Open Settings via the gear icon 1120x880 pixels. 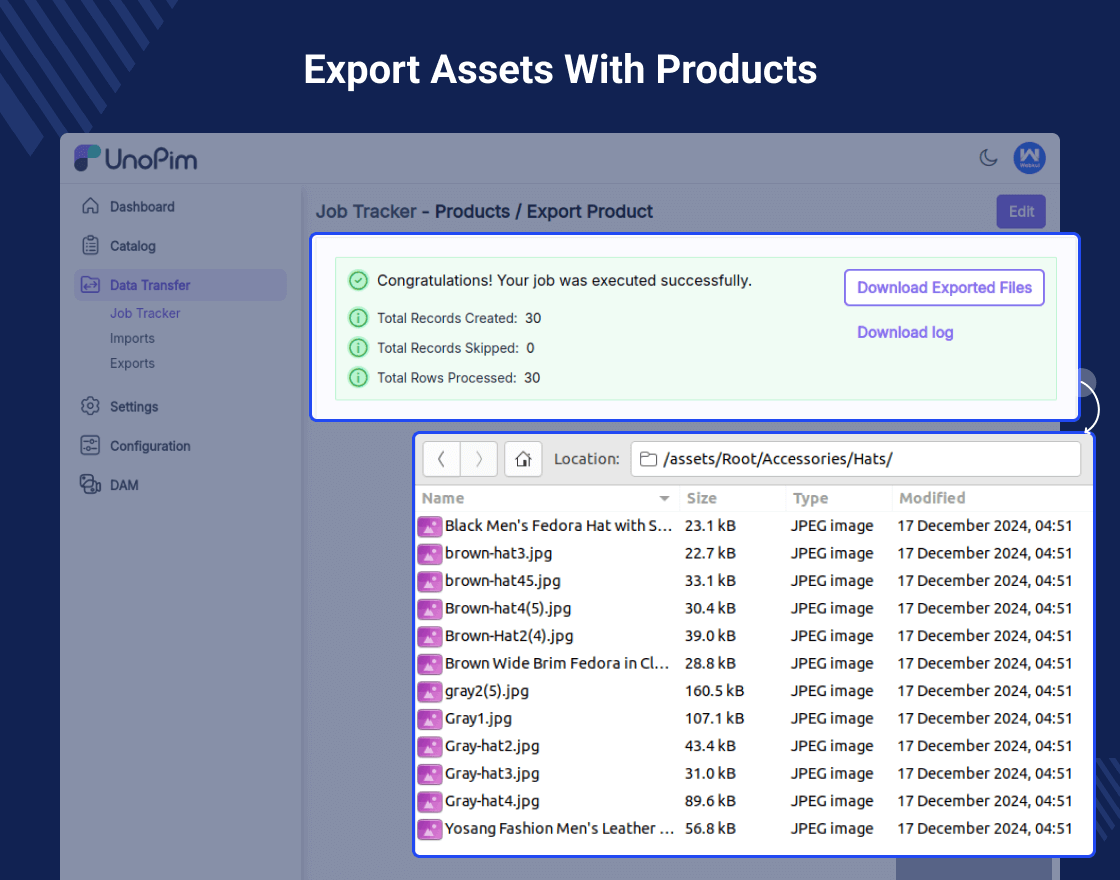[89, 406]
